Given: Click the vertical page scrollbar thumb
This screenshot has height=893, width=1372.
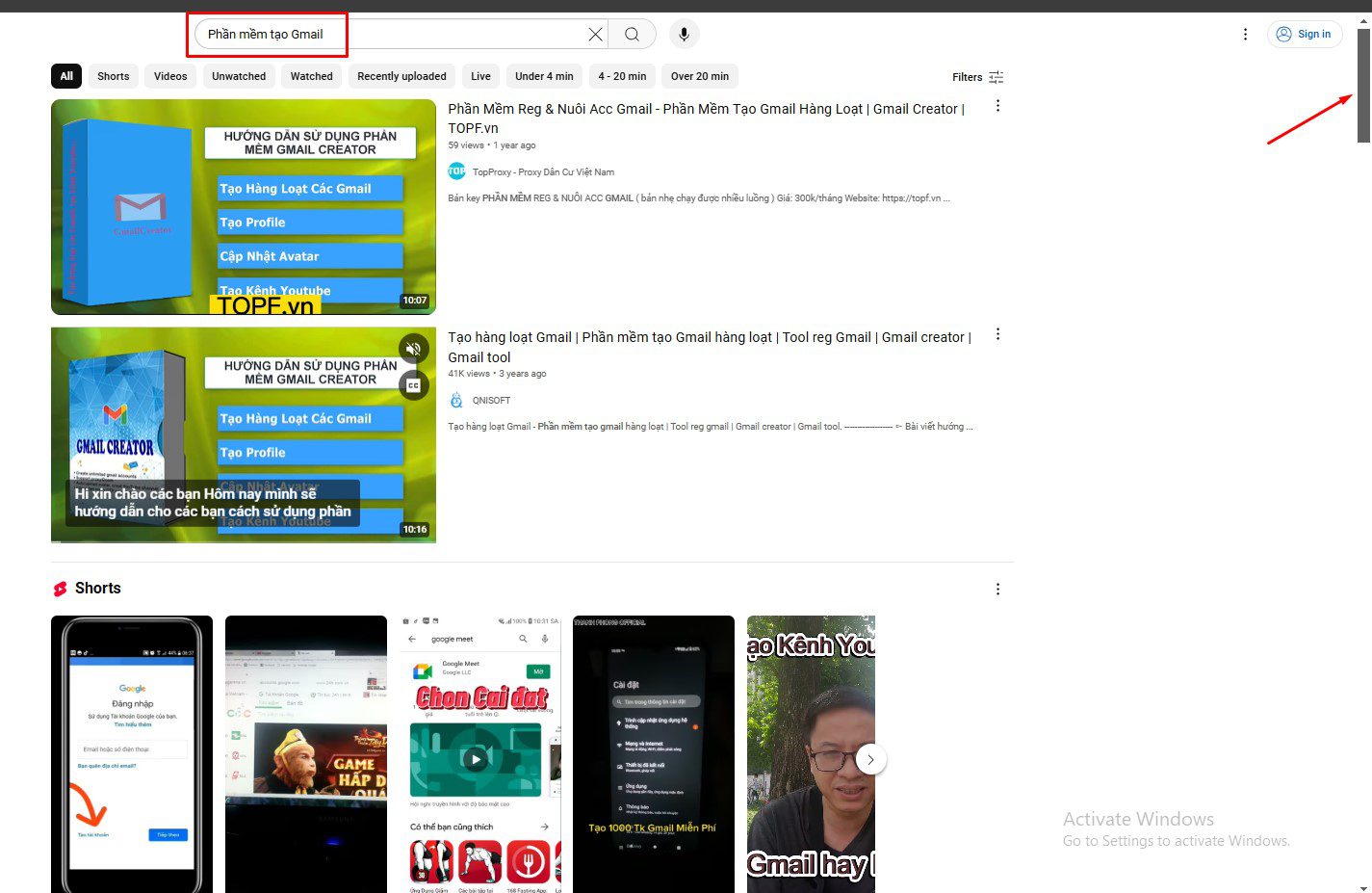Looking at the screenshot, I should point(1363,87).
